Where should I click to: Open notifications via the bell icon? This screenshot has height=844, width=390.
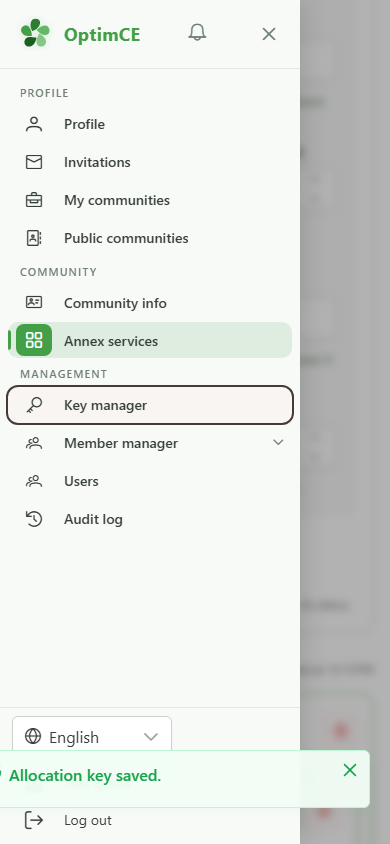coord(197,33)
